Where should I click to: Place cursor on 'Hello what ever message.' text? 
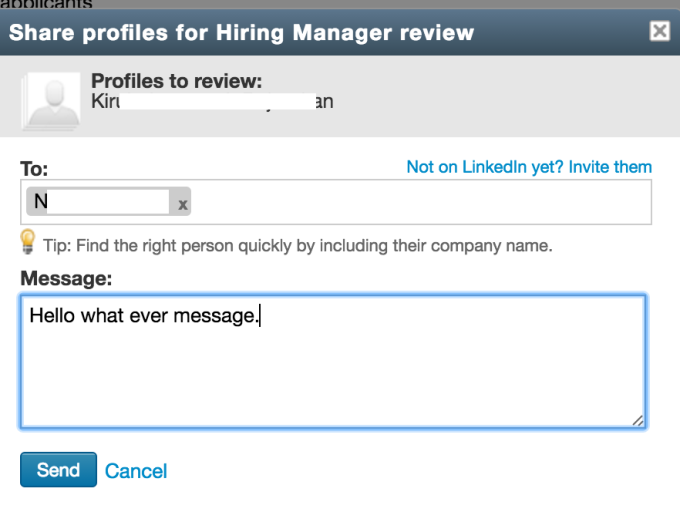[144, 317]
